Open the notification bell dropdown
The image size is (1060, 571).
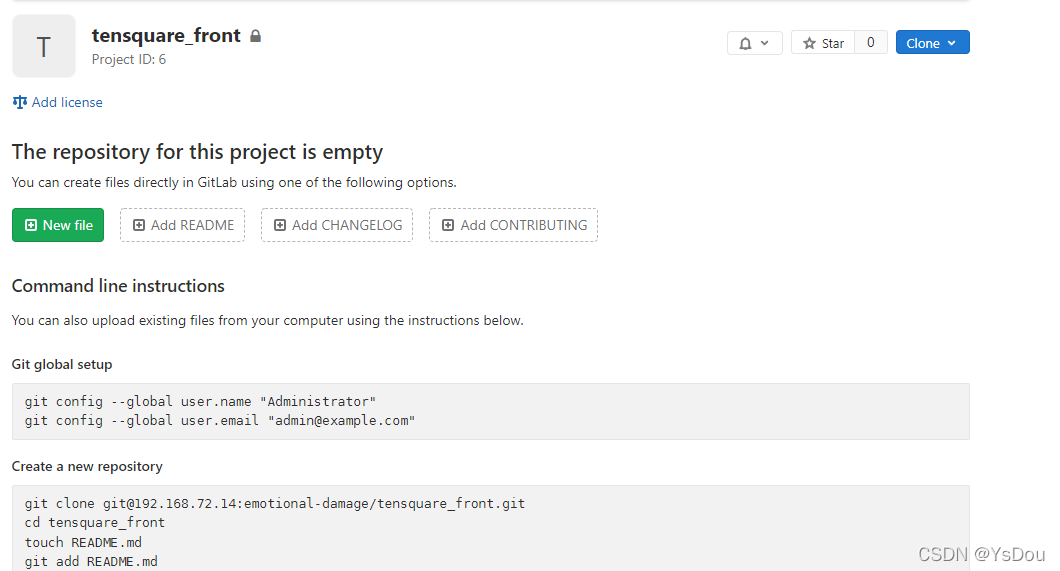click(x=754, y=43)
